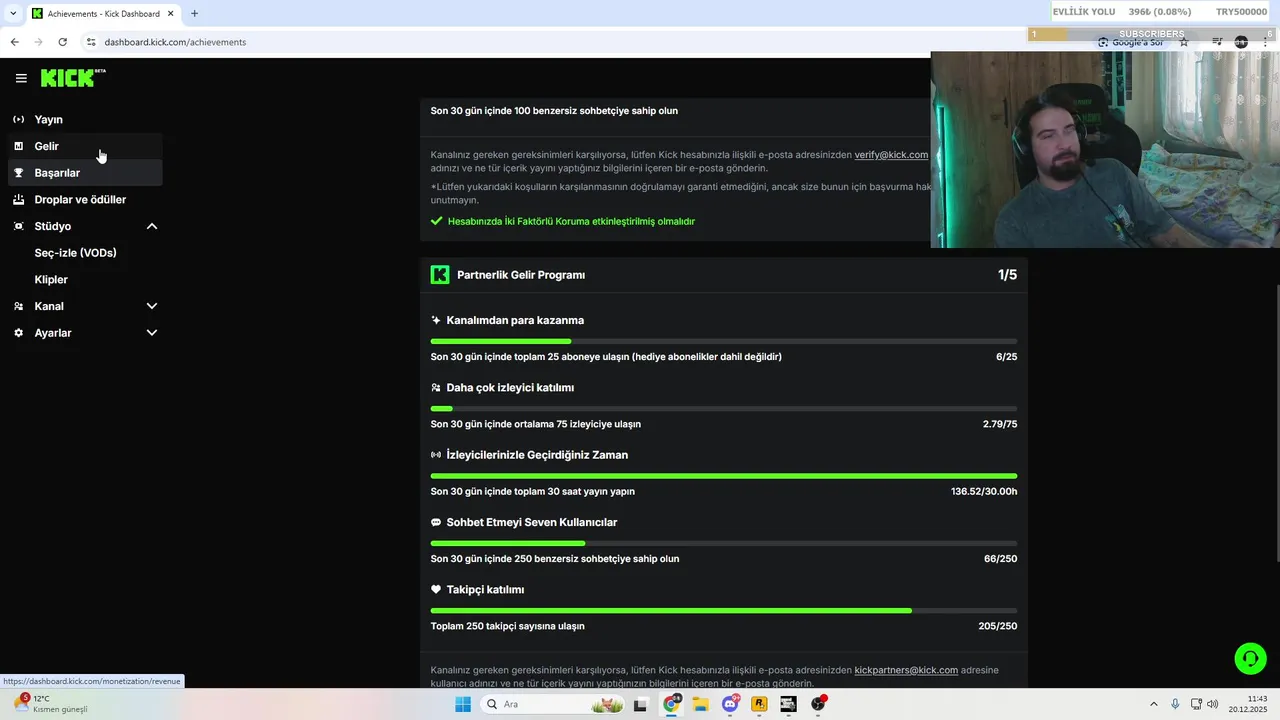This screenshot has height=720, width=1280.
Task: Expand the Kanal section chevron
Action: [152, 306]
